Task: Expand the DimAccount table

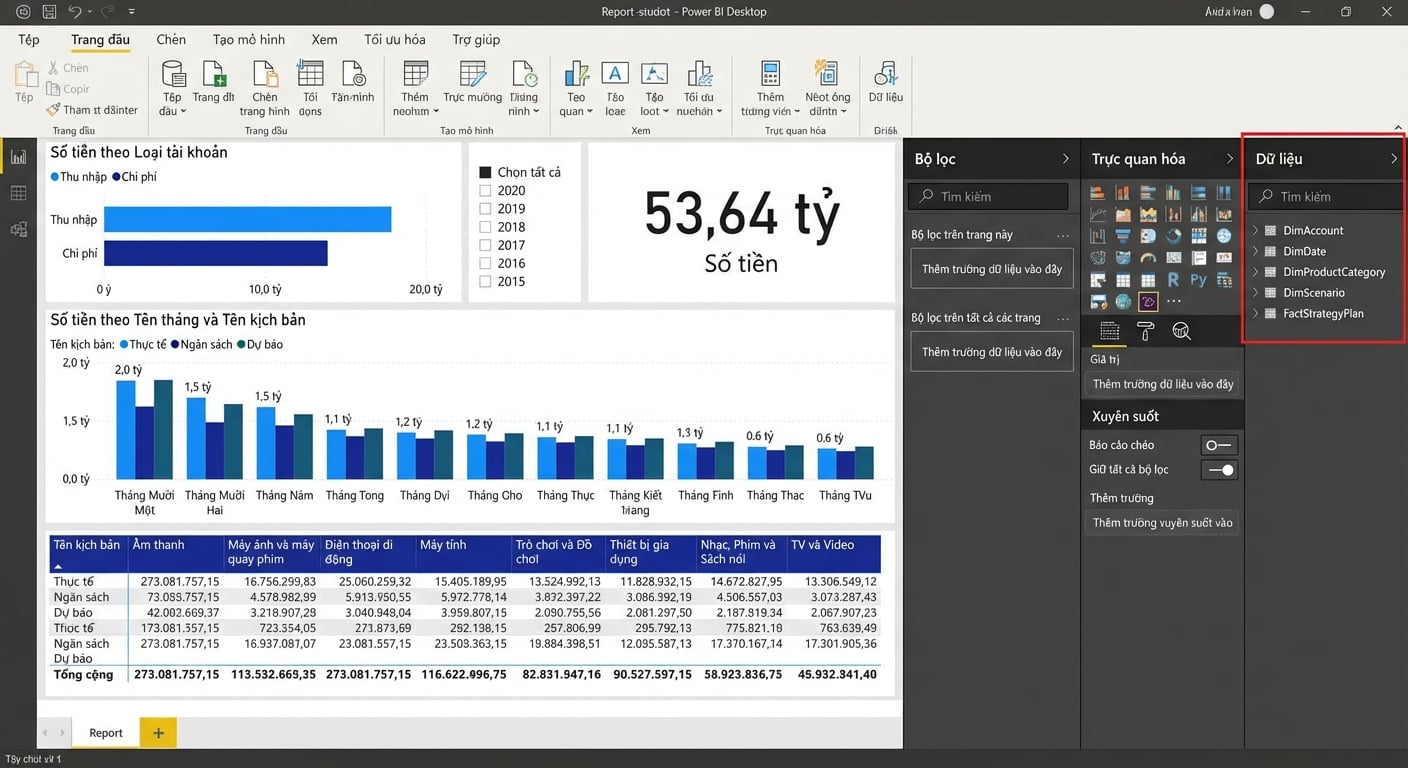Action: pos(1256,230)
